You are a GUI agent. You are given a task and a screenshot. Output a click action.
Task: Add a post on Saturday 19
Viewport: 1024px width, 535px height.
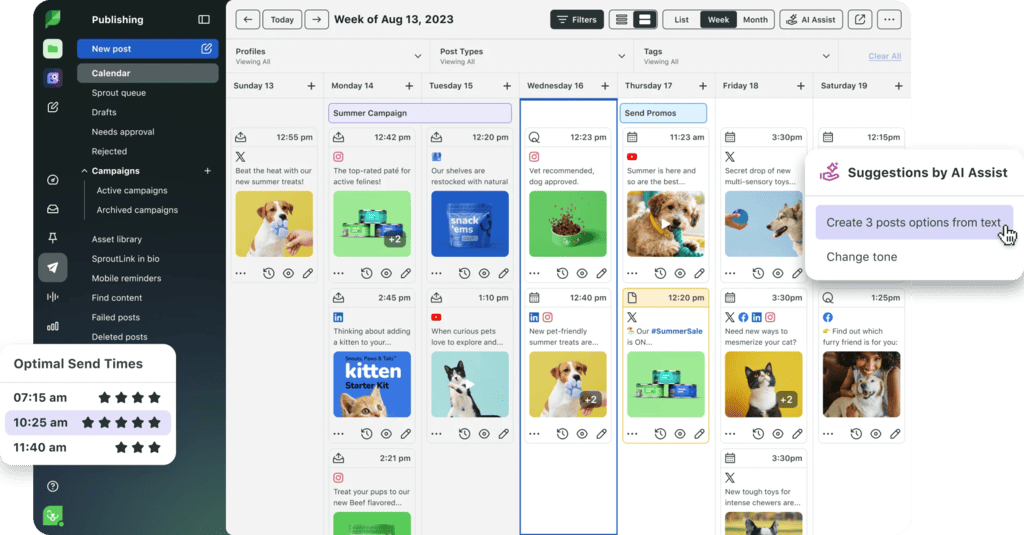(x=899, y=86)
